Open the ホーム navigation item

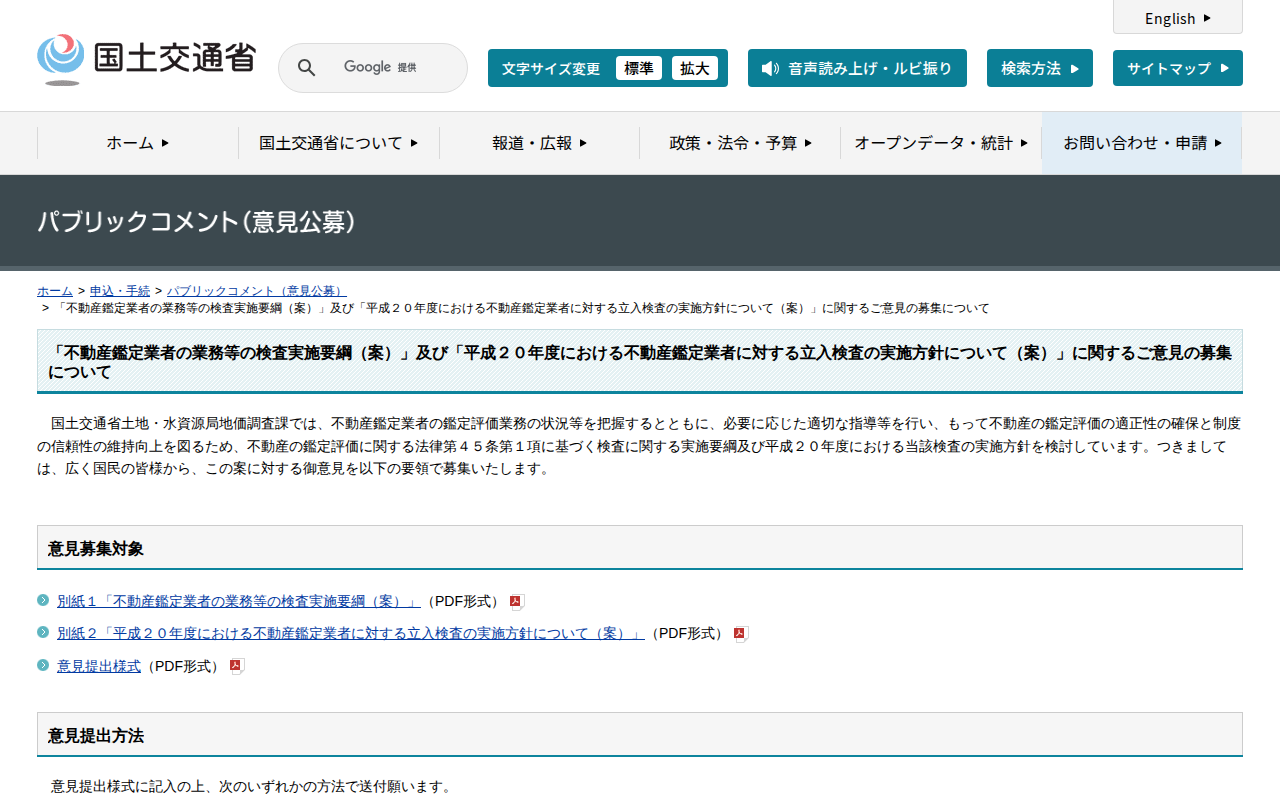pyautogui.click(x=137, y=143)
